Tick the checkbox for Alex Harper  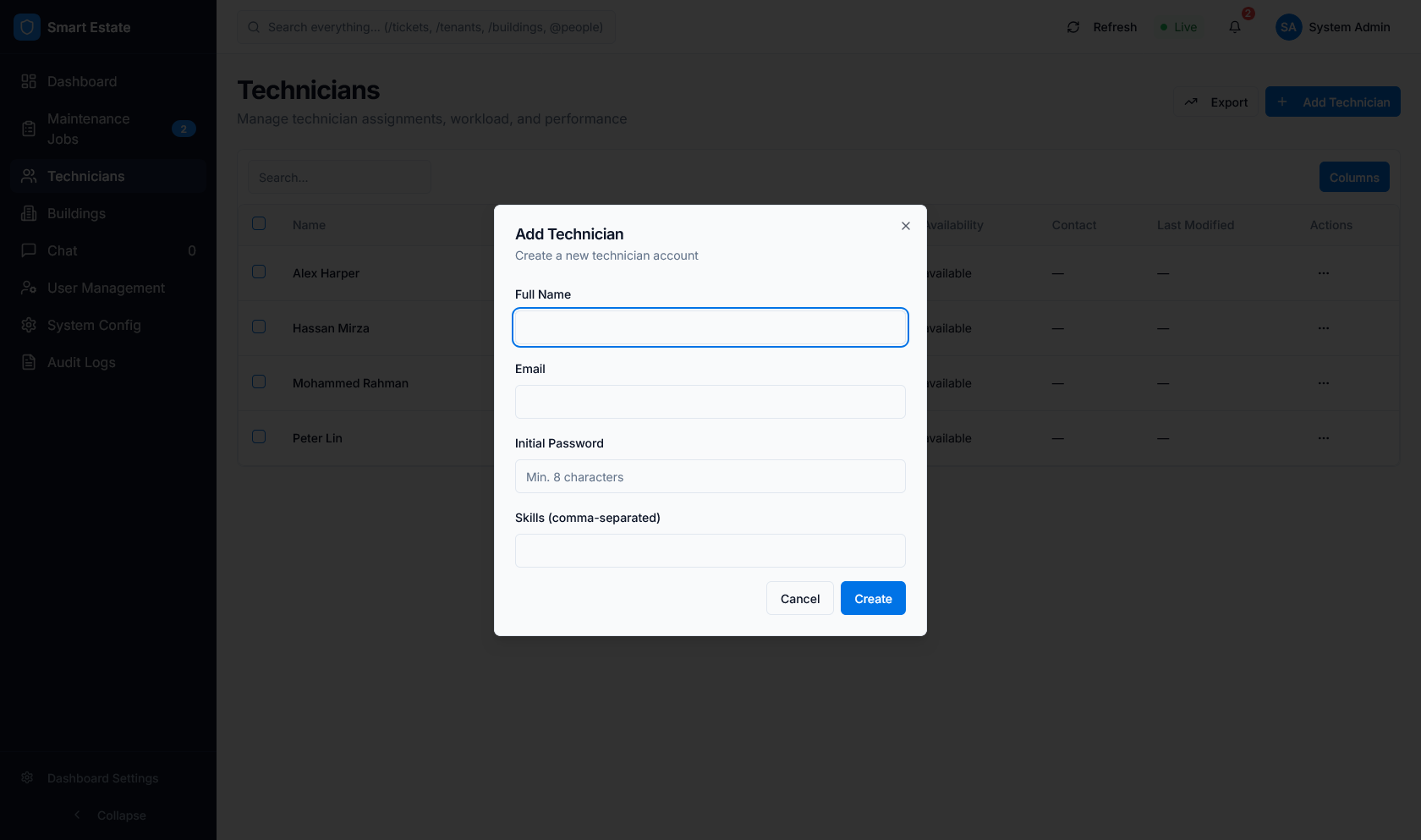259,272
